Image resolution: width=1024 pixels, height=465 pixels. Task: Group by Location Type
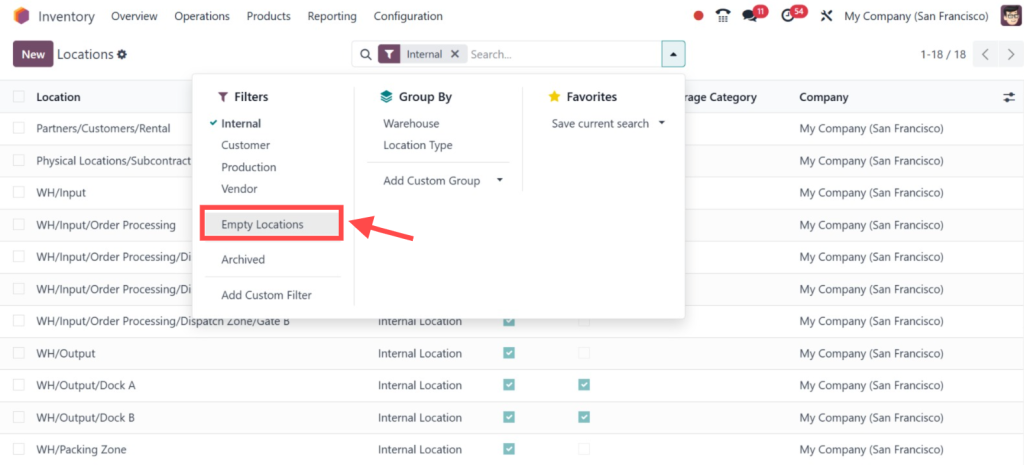point(418,145)
